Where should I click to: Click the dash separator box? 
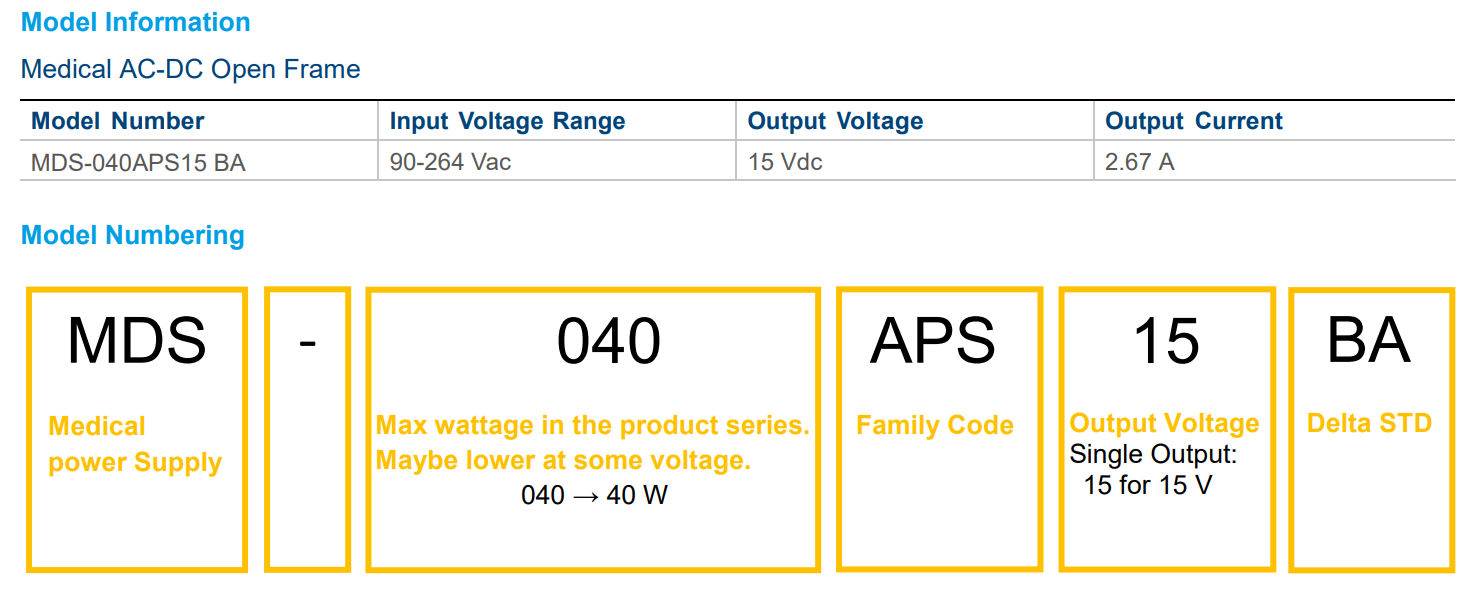tap(307, 430)
